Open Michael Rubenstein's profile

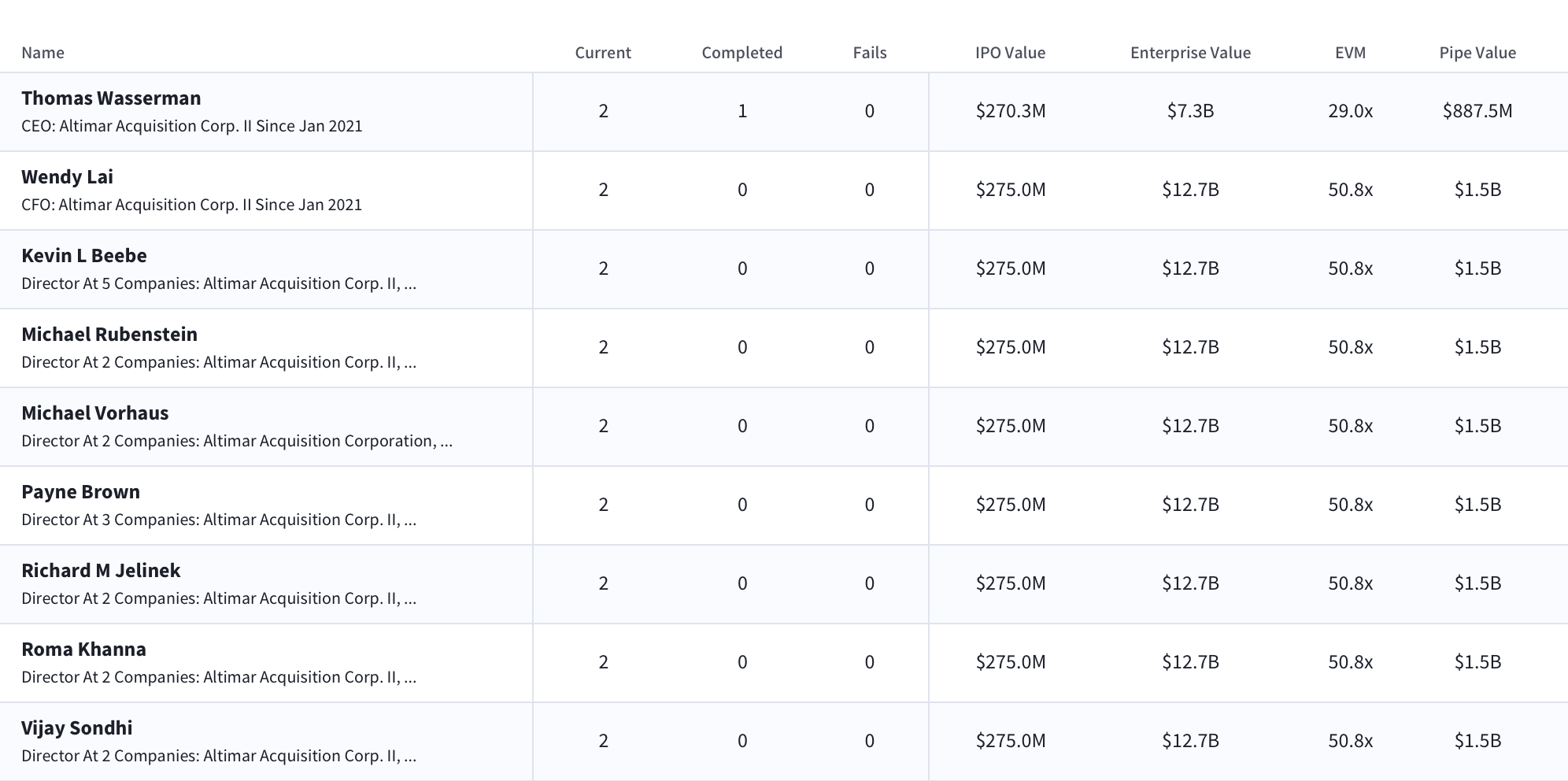[x=109, y=335]
